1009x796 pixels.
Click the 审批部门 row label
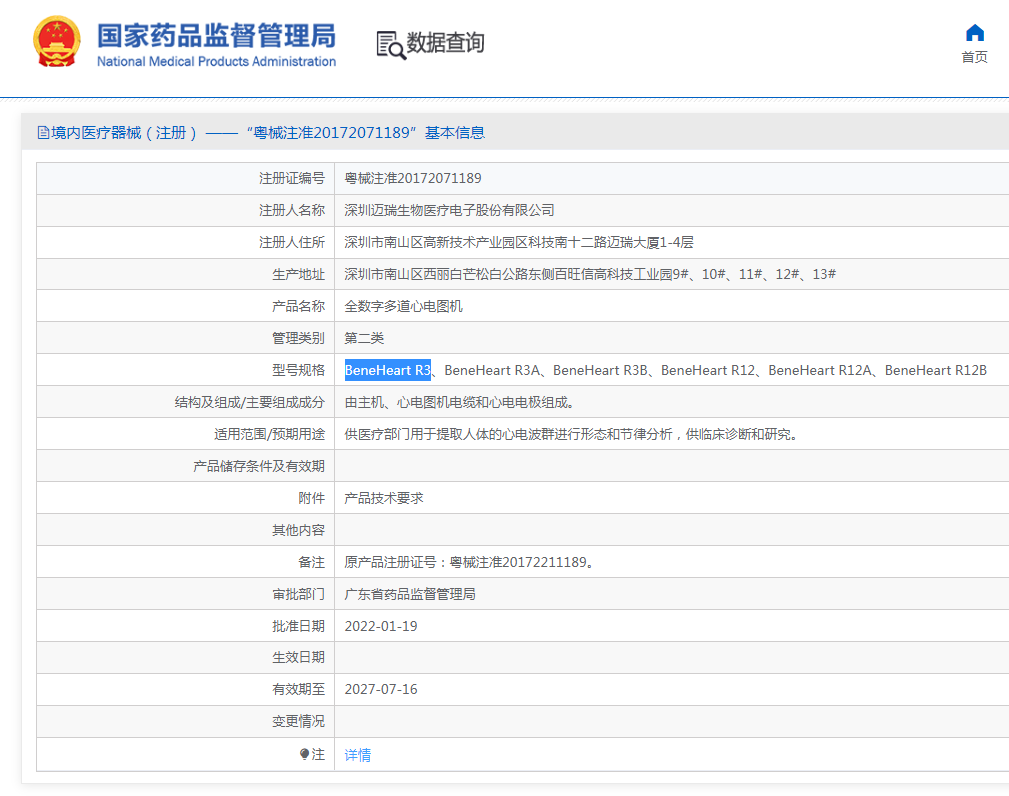point(298,594)
